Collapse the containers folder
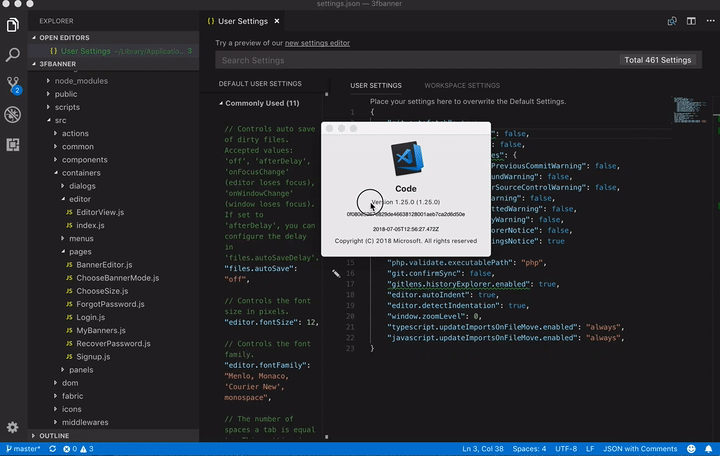720x456 pixels. coord(56,173)
